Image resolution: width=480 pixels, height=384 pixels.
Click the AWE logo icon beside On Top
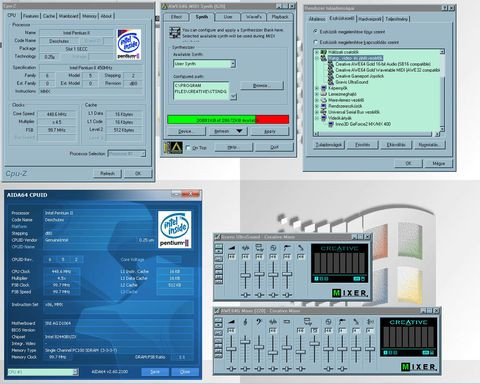pos(173,147)
